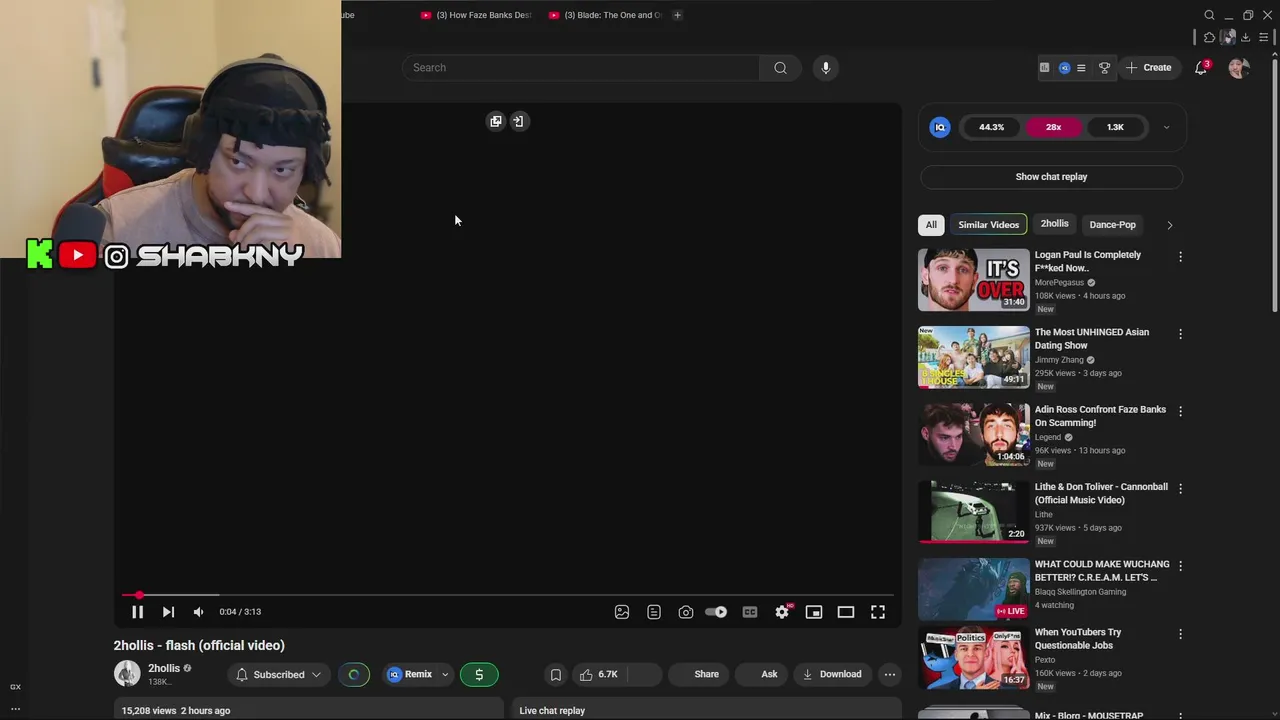The image size is (1280, 720).
Task: Toggle closed captions CC
Action: [750, 612]
